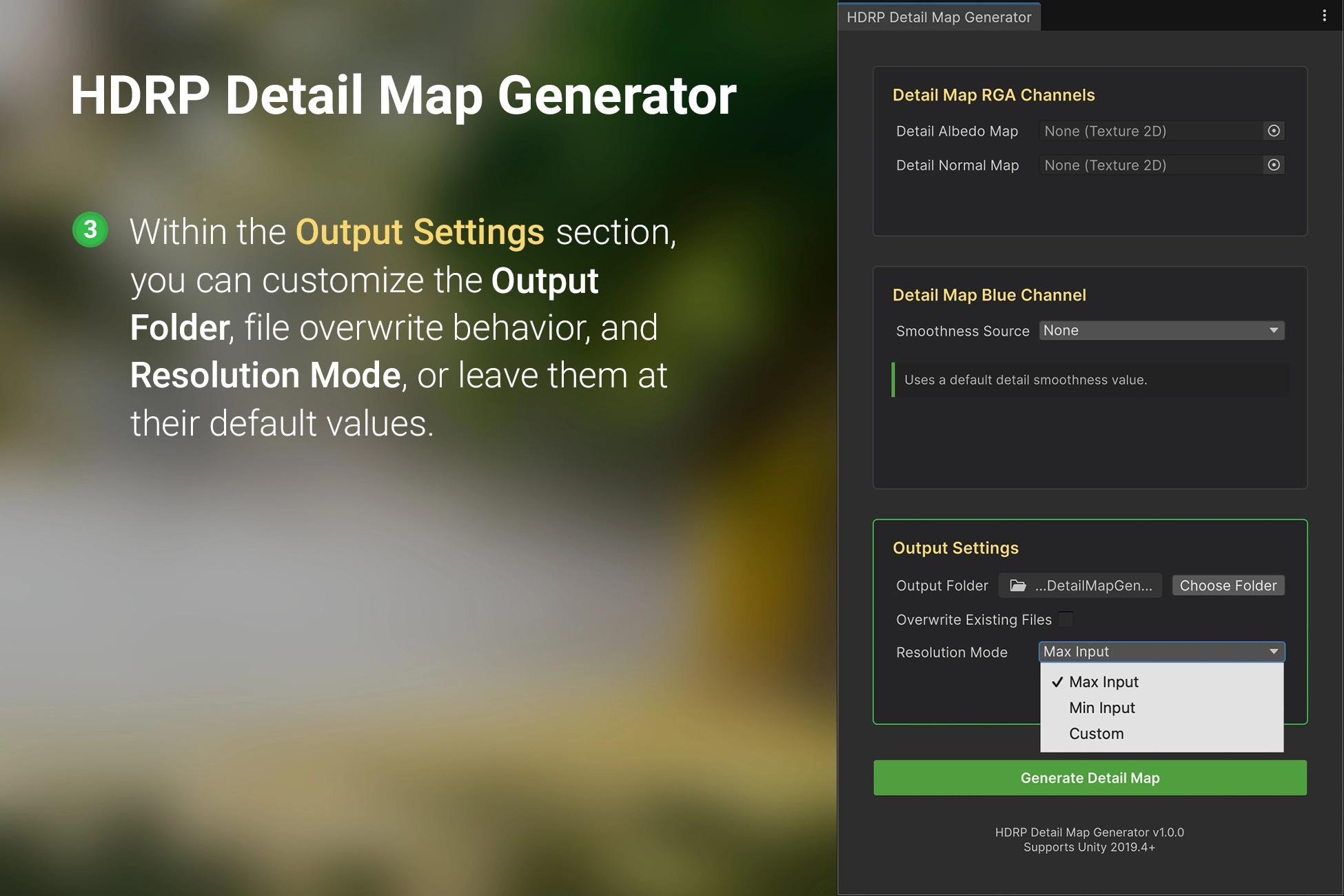Click the folder icon in output path
The height and width of the screenshot is (896, 1344).
pos(1018,586)
